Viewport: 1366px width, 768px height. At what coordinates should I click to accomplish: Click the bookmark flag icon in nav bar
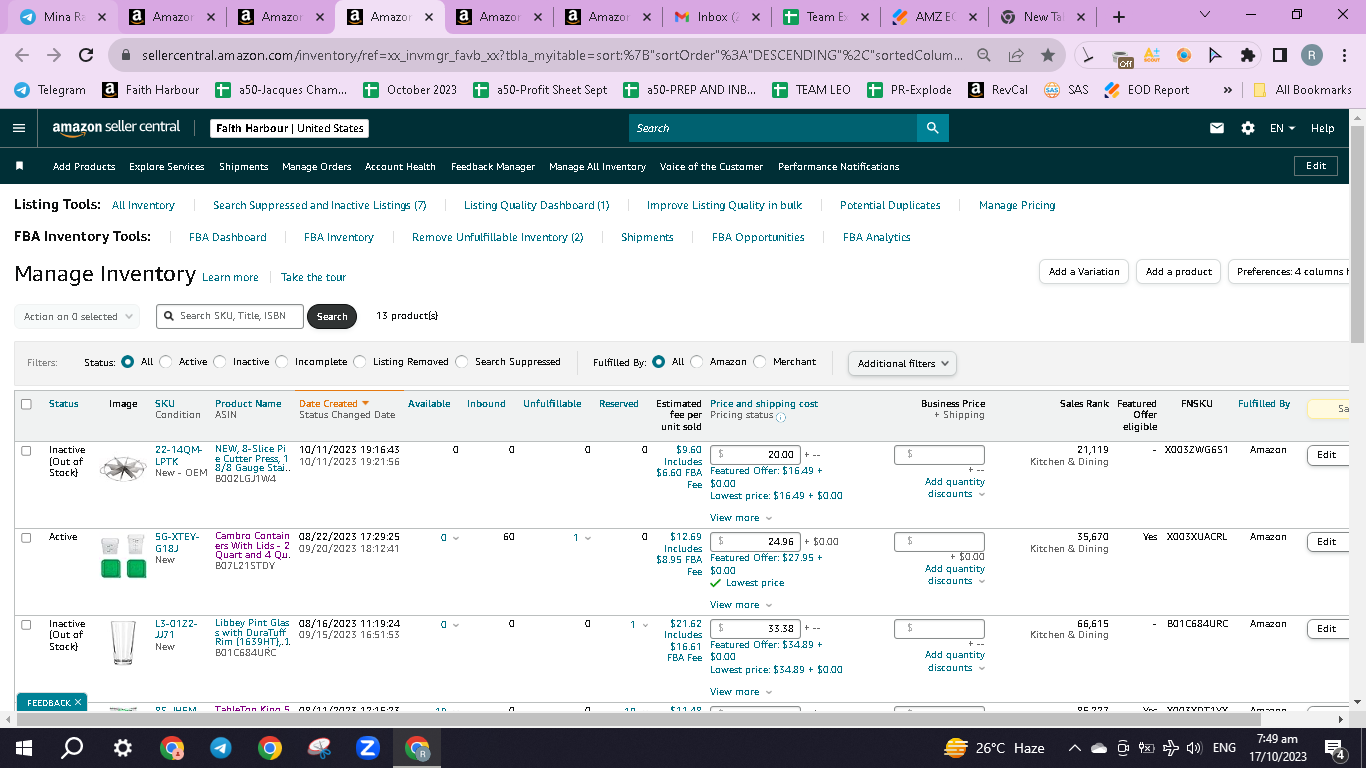(19, 166)
